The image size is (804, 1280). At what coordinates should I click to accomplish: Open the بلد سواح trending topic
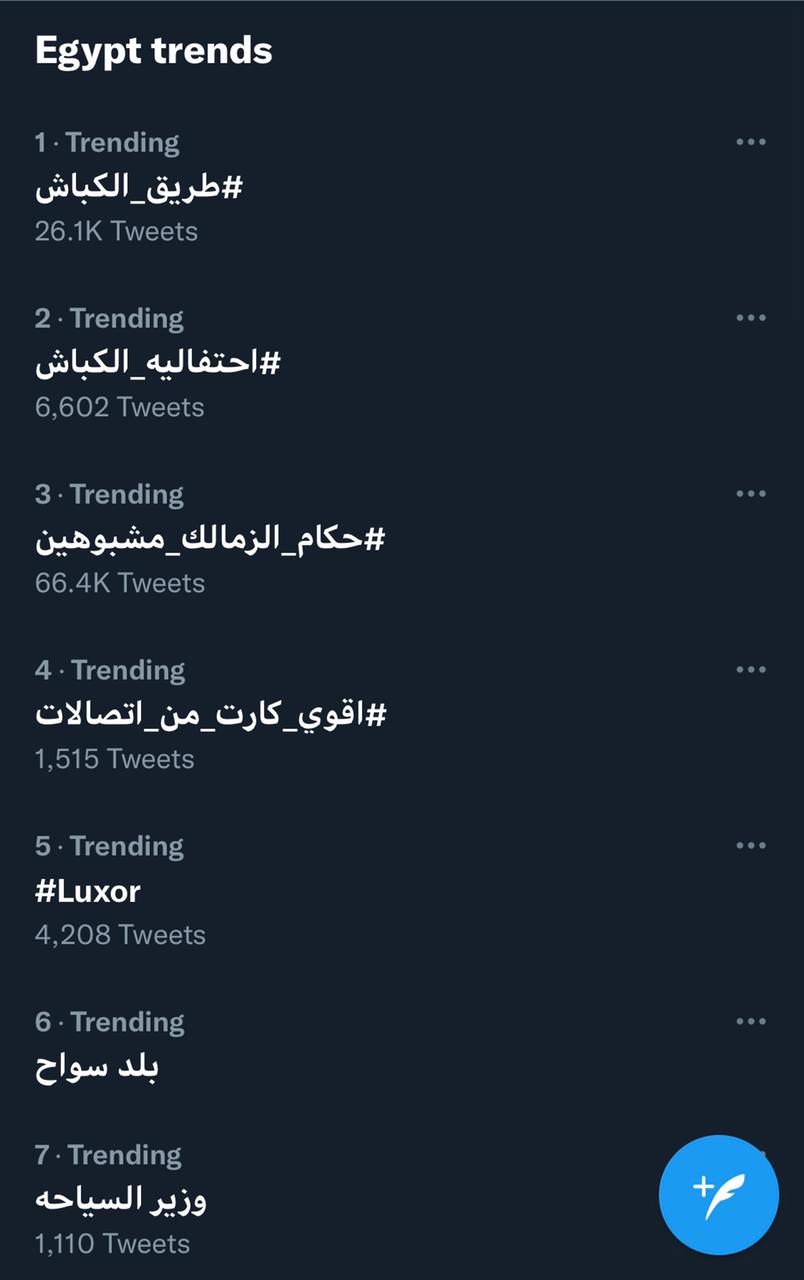[97, 1067]
